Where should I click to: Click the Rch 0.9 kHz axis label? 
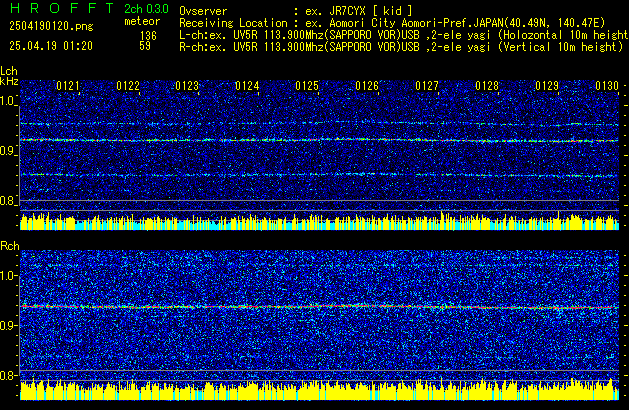(x=8, y=325)
